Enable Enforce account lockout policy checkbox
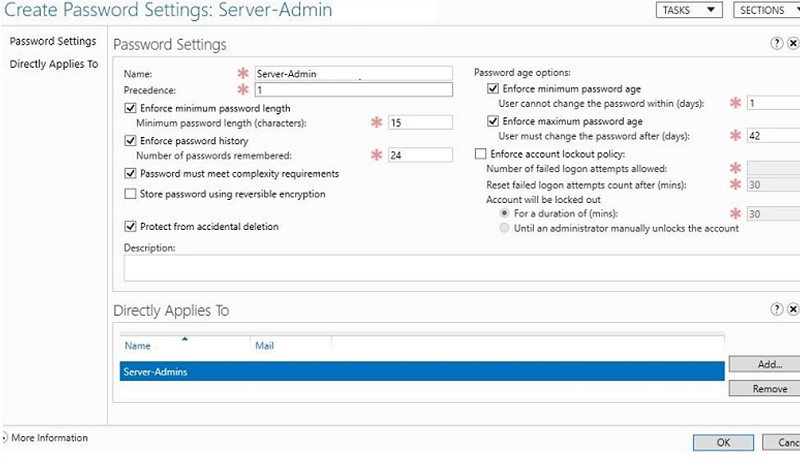Viewport: 800px width, 463px height. tap(481, 153)
